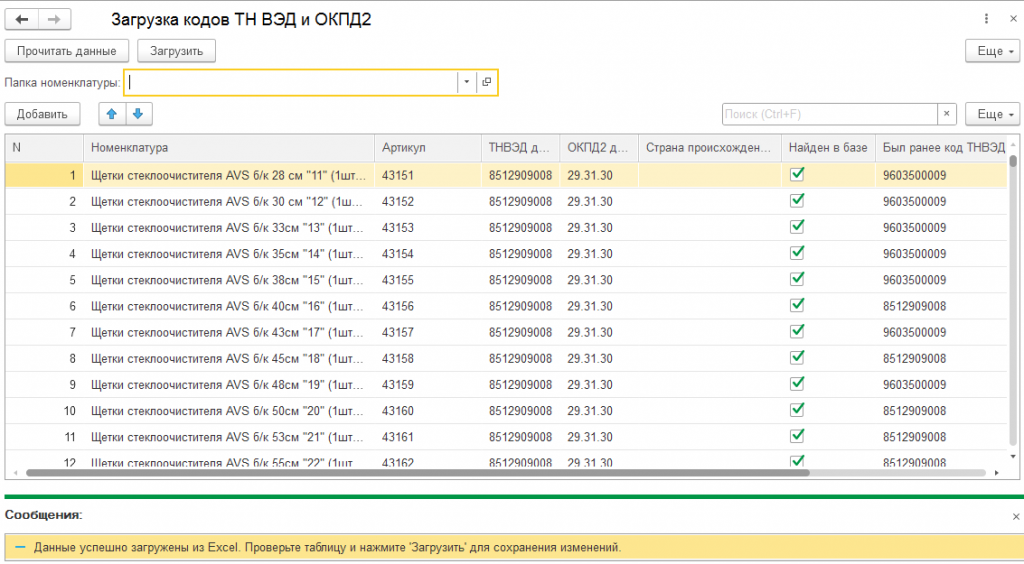
Task: Click the 'Прочитать данные' button
Action: point(67,51)
